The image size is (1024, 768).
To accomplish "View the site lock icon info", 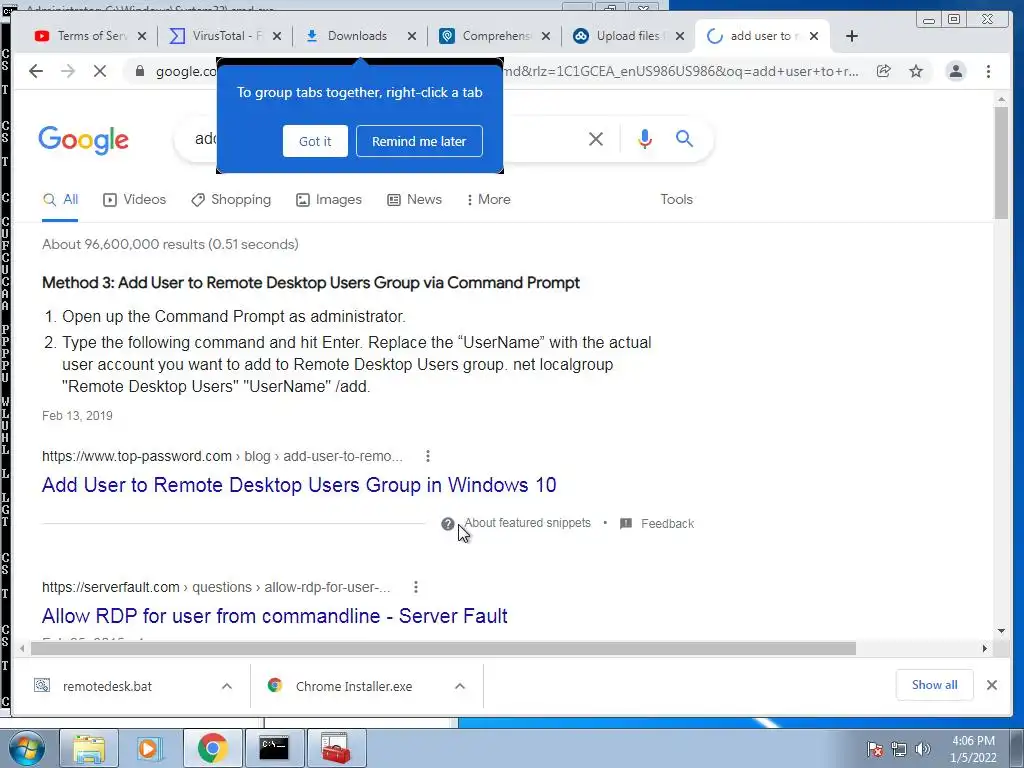I will click(x=140, y=71).
